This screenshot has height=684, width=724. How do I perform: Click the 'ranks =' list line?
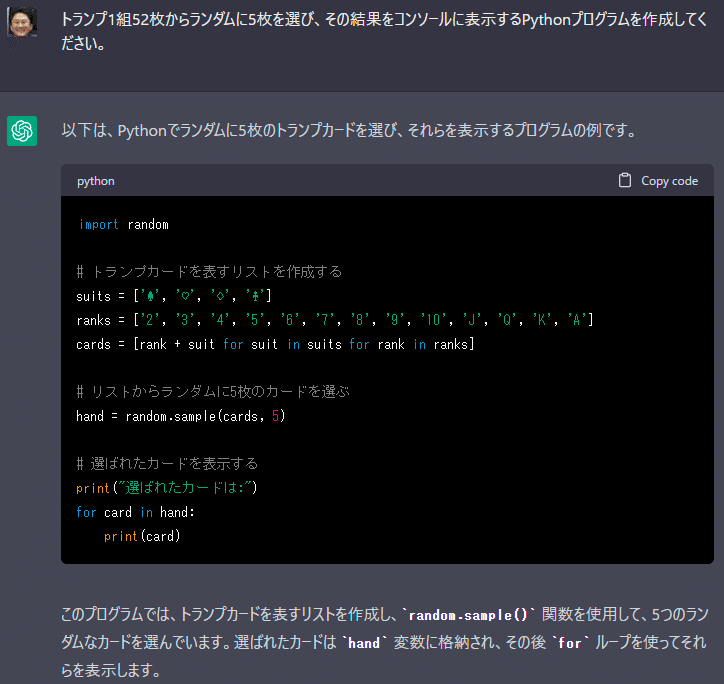335,320
